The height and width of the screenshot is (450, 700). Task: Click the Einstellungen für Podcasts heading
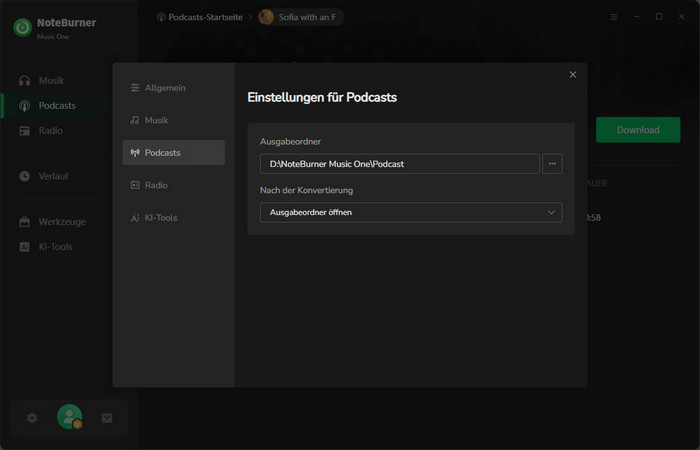pos(322,97)
